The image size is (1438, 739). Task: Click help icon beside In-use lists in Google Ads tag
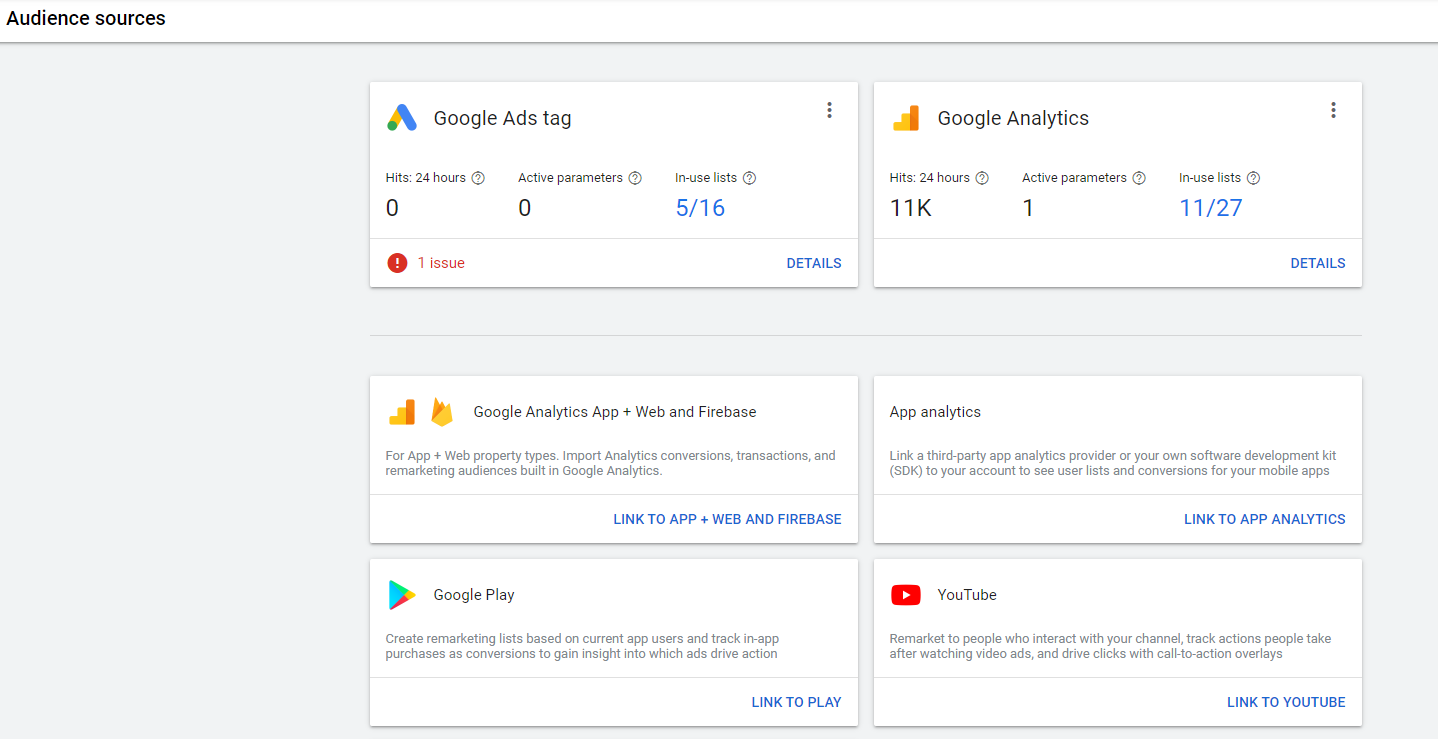coord(750,178)
